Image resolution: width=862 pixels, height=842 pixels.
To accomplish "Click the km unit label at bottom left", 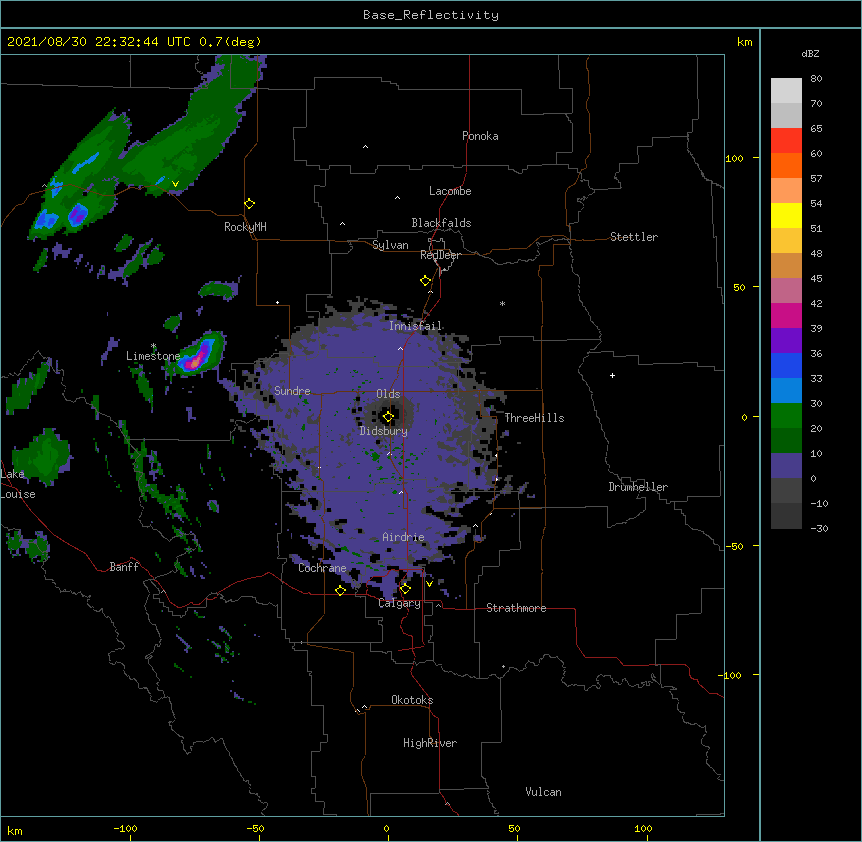I will coord(15,831).
